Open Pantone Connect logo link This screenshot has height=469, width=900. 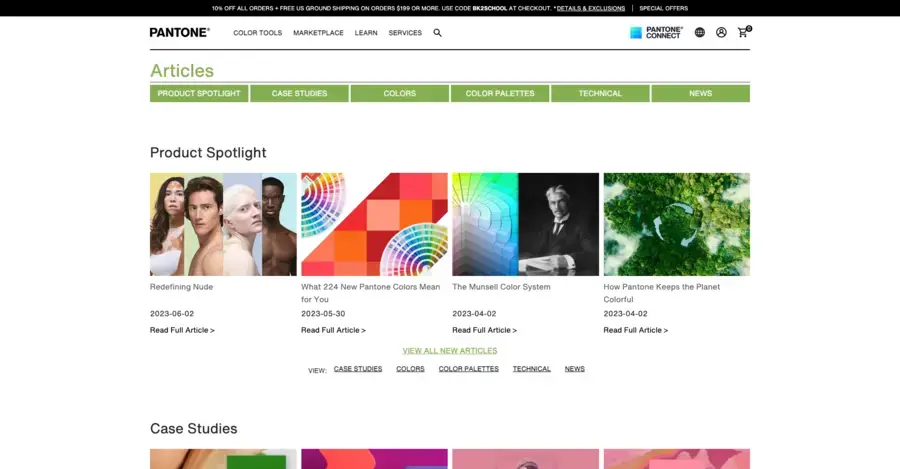point(656,32)
